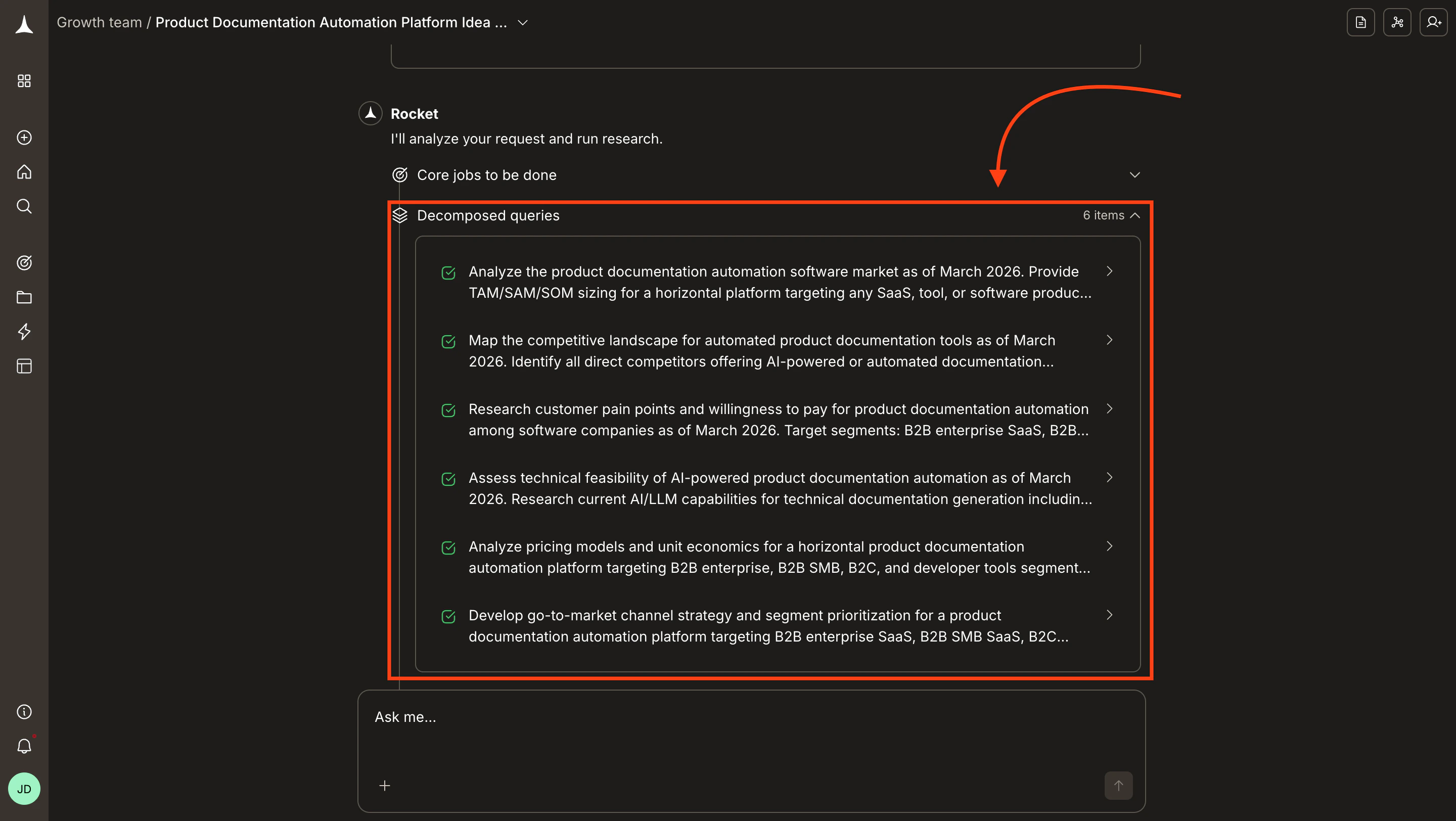Click the document icon in top right
Image resolution: width=1456 pixels, height=821 pixels.
[x=1360, y=23]
